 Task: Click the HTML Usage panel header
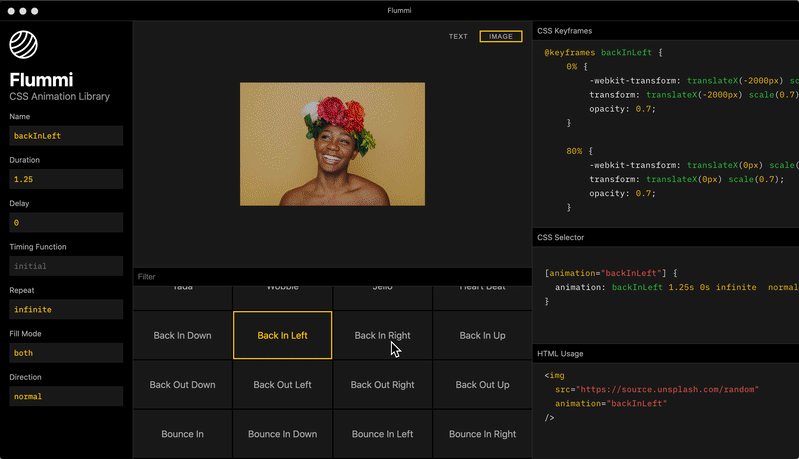(665, 354)
